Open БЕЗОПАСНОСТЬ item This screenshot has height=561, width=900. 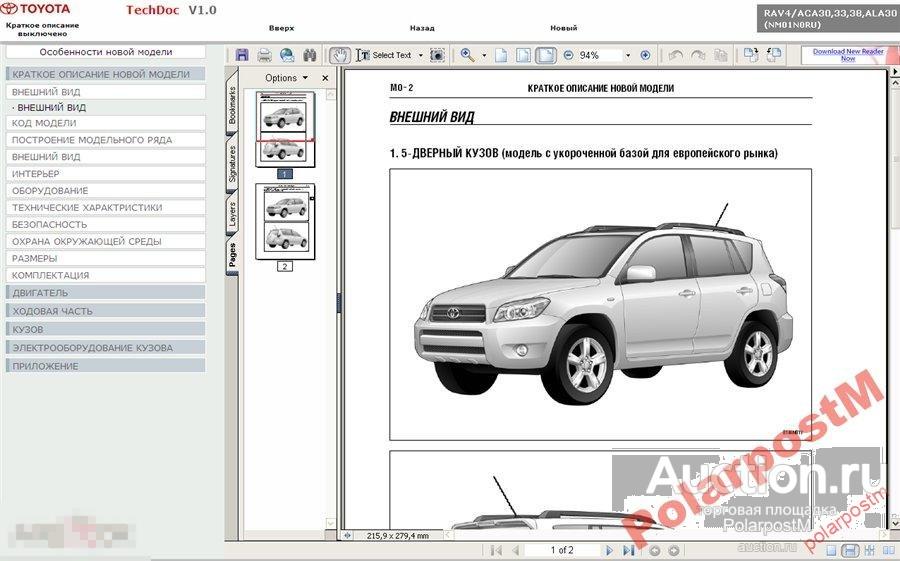point(106,225)
